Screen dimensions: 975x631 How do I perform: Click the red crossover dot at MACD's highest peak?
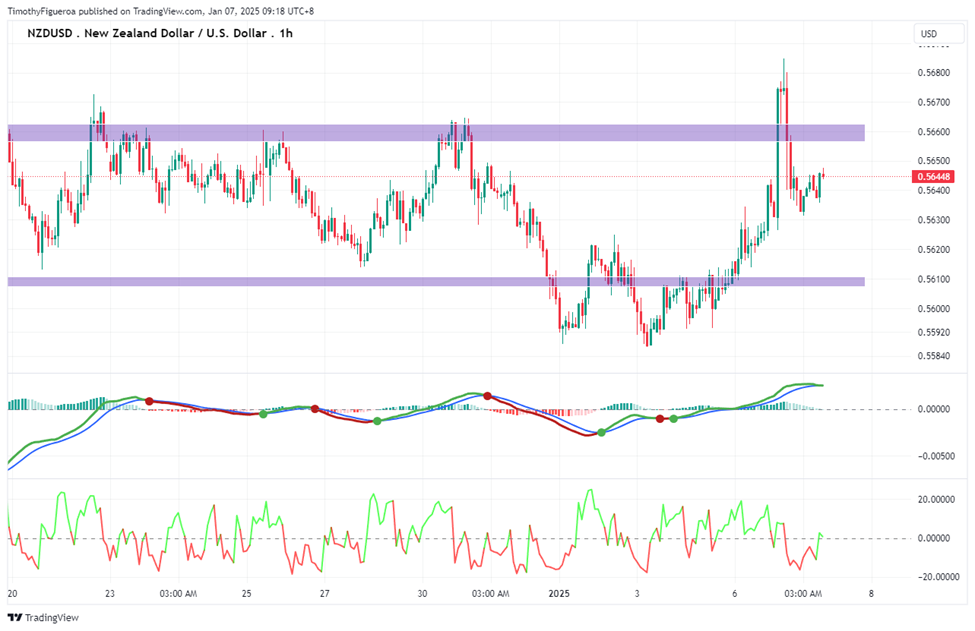click(488, 396)
